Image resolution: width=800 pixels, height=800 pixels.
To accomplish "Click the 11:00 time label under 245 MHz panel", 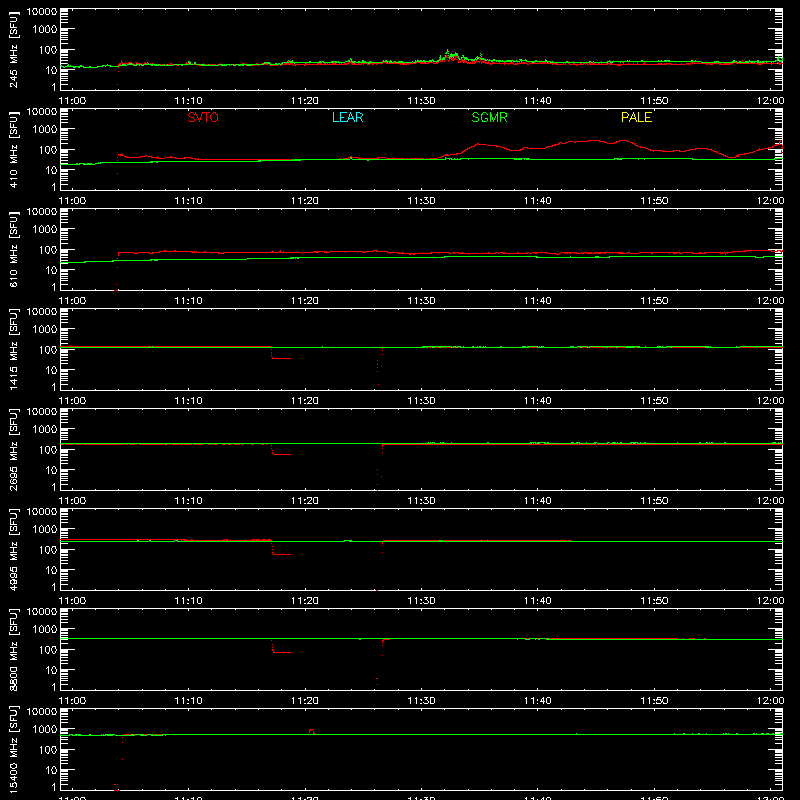I will (x=72, y=101).
